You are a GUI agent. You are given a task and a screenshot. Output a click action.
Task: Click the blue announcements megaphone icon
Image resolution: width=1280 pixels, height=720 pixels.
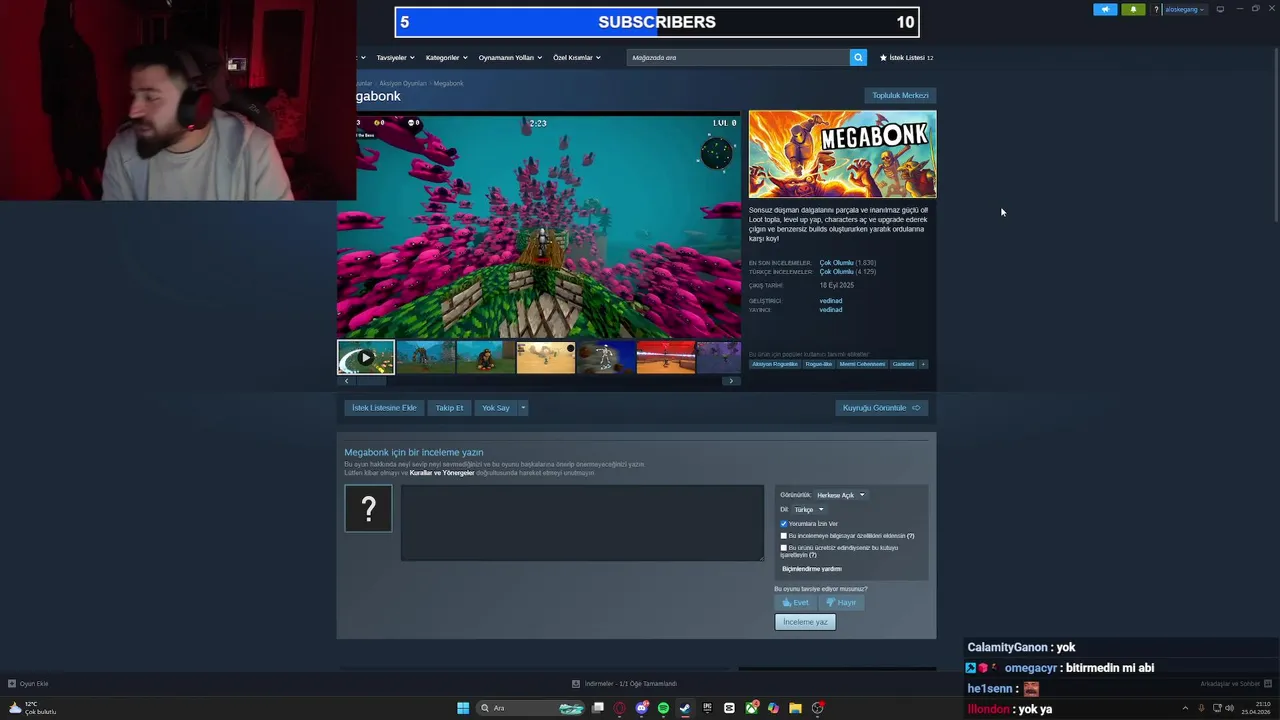pyautogui.click(x=1105, y=9)
